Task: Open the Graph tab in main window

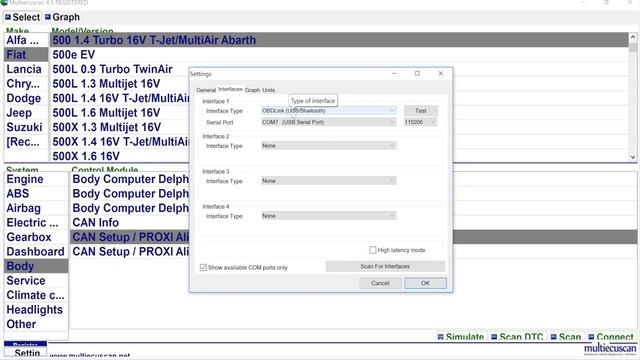Action: tap(62, 17)
